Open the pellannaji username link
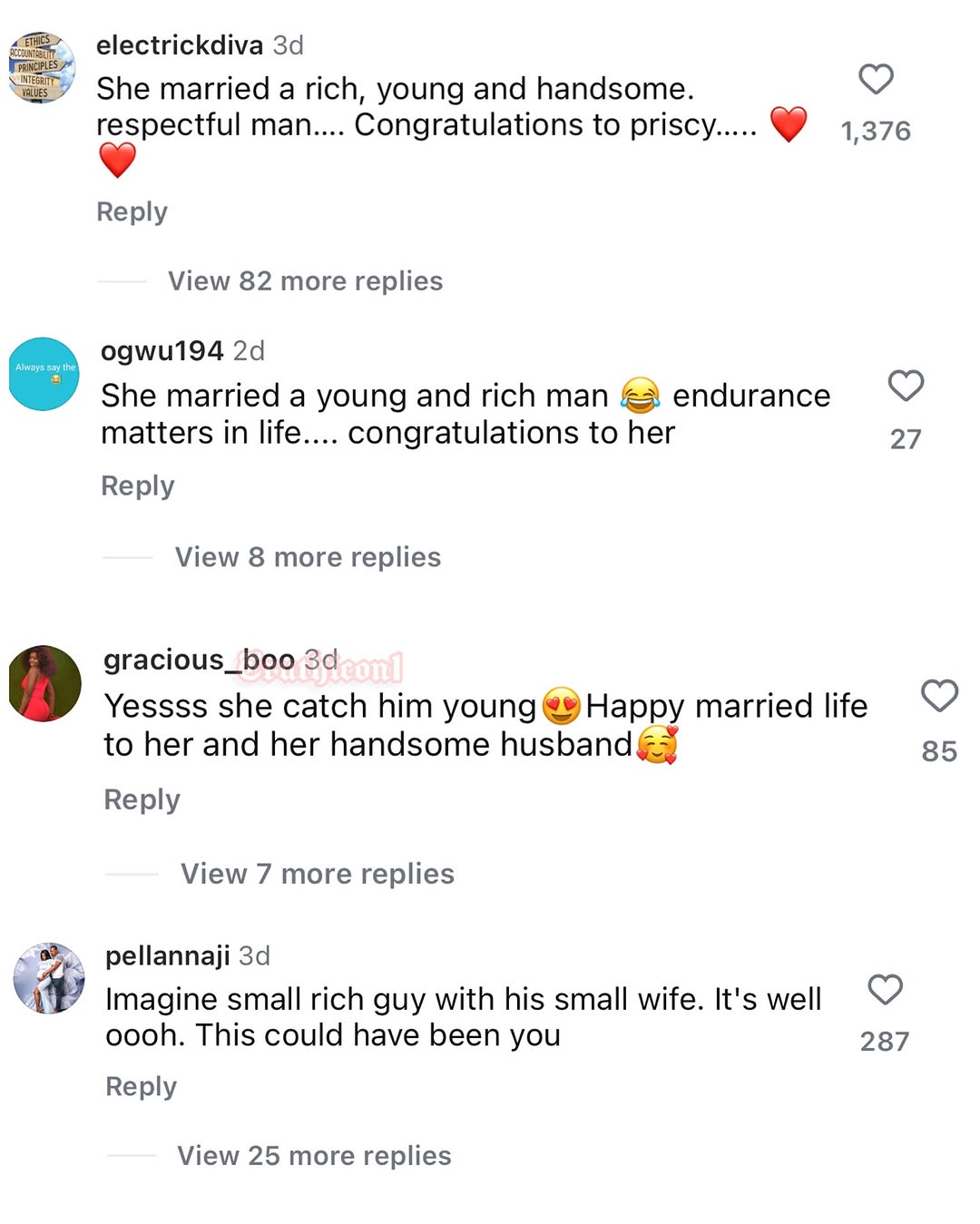 click(168, 955)
